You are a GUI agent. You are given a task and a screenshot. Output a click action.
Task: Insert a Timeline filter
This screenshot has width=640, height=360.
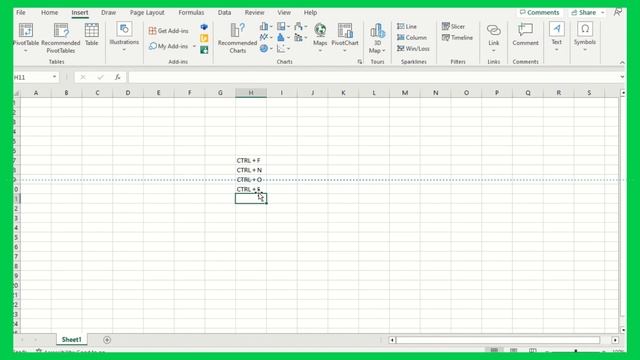click(x=458, y=37)
